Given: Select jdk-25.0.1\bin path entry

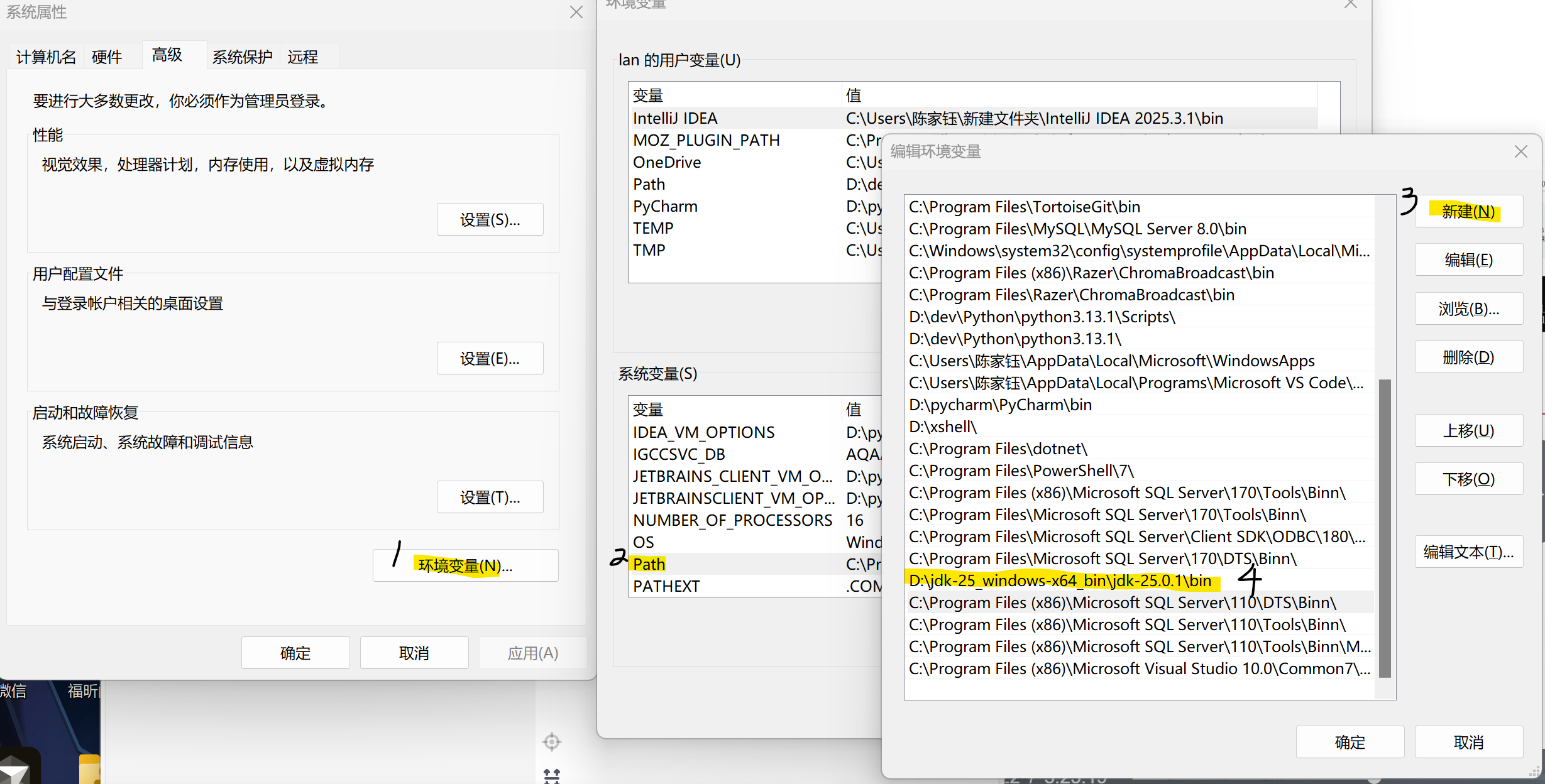Looking at the screenshot, I should point(1140,580).
